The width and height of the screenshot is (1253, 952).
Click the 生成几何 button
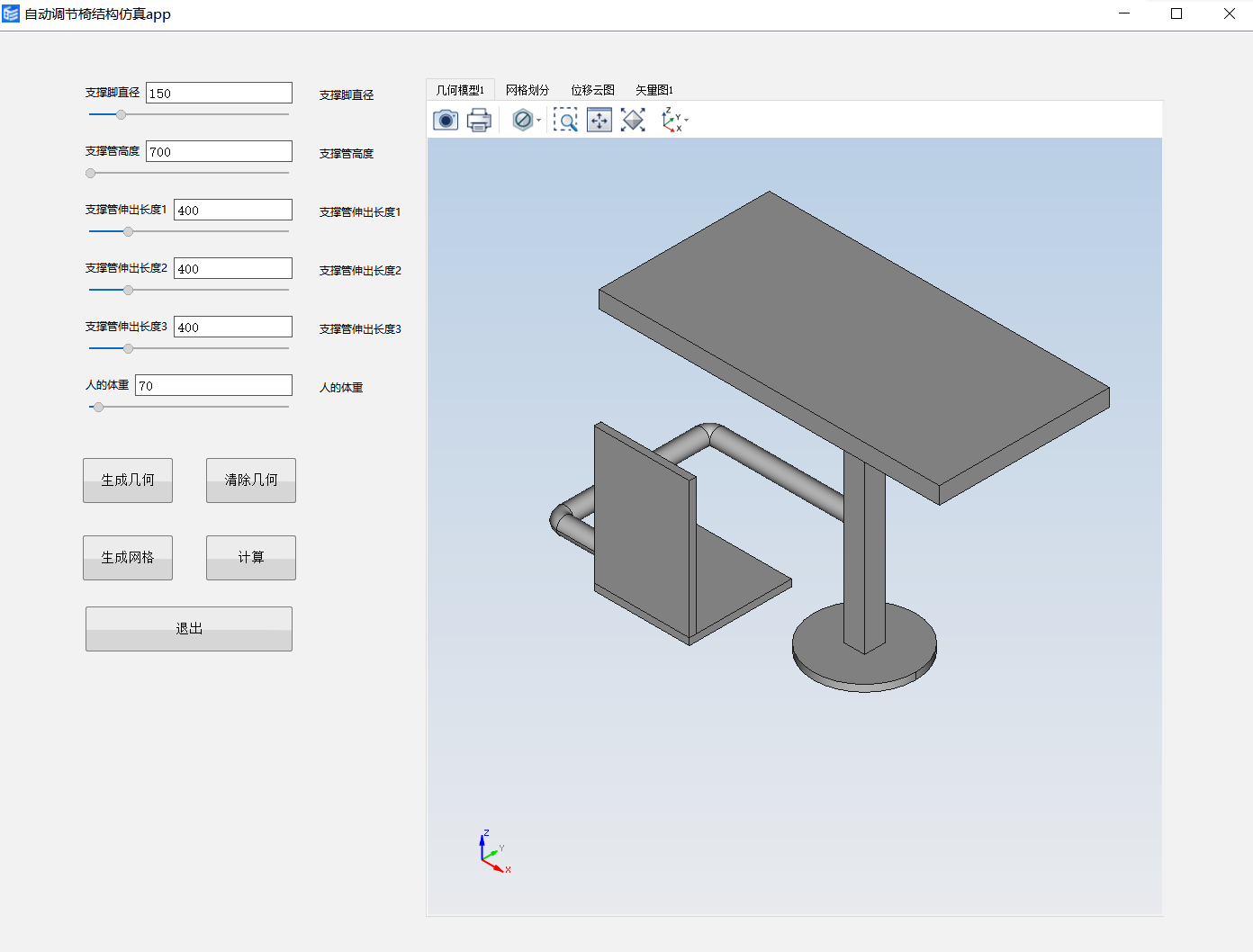click(x=128, y=480)
